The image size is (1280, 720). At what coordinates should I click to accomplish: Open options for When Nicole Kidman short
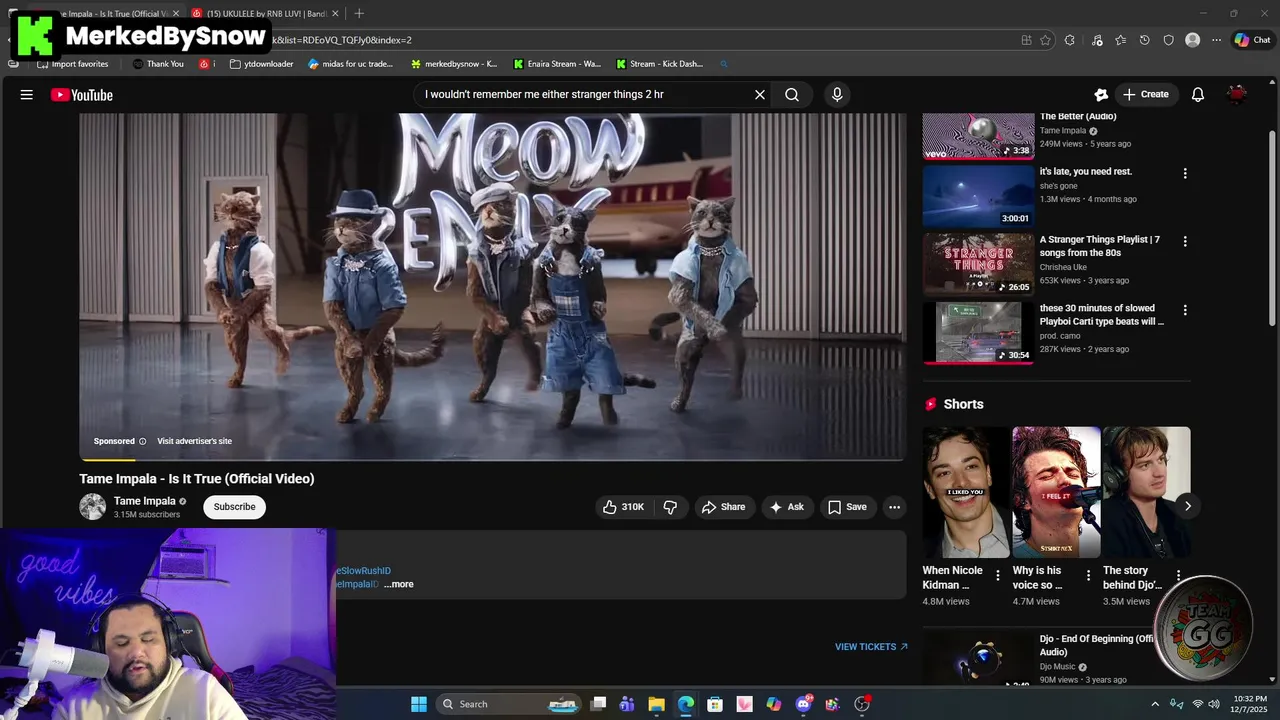(998, 575)
